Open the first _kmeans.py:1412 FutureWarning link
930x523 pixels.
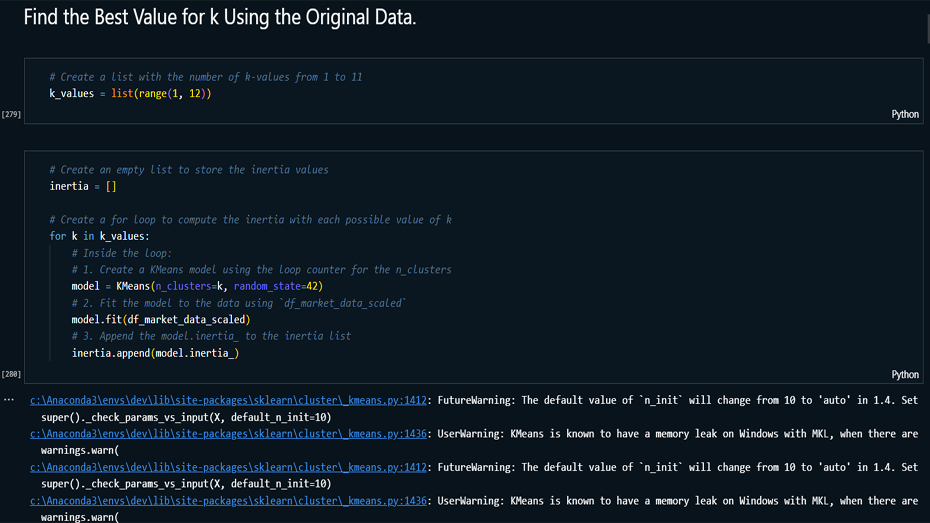(228, 400)
